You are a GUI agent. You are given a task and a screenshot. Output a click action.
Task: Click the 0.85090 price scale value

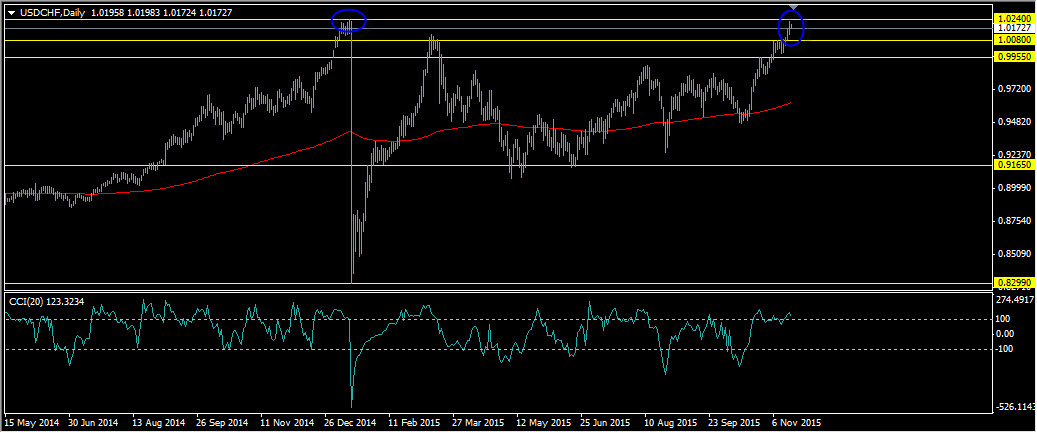(1014, 254)
